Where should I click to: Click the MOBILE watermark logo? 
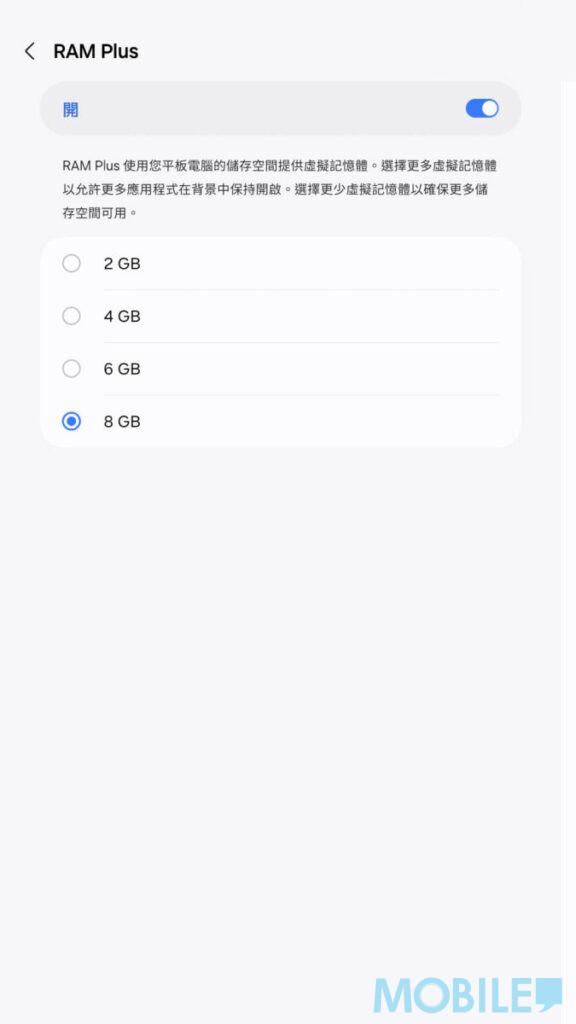click(468, 995)
